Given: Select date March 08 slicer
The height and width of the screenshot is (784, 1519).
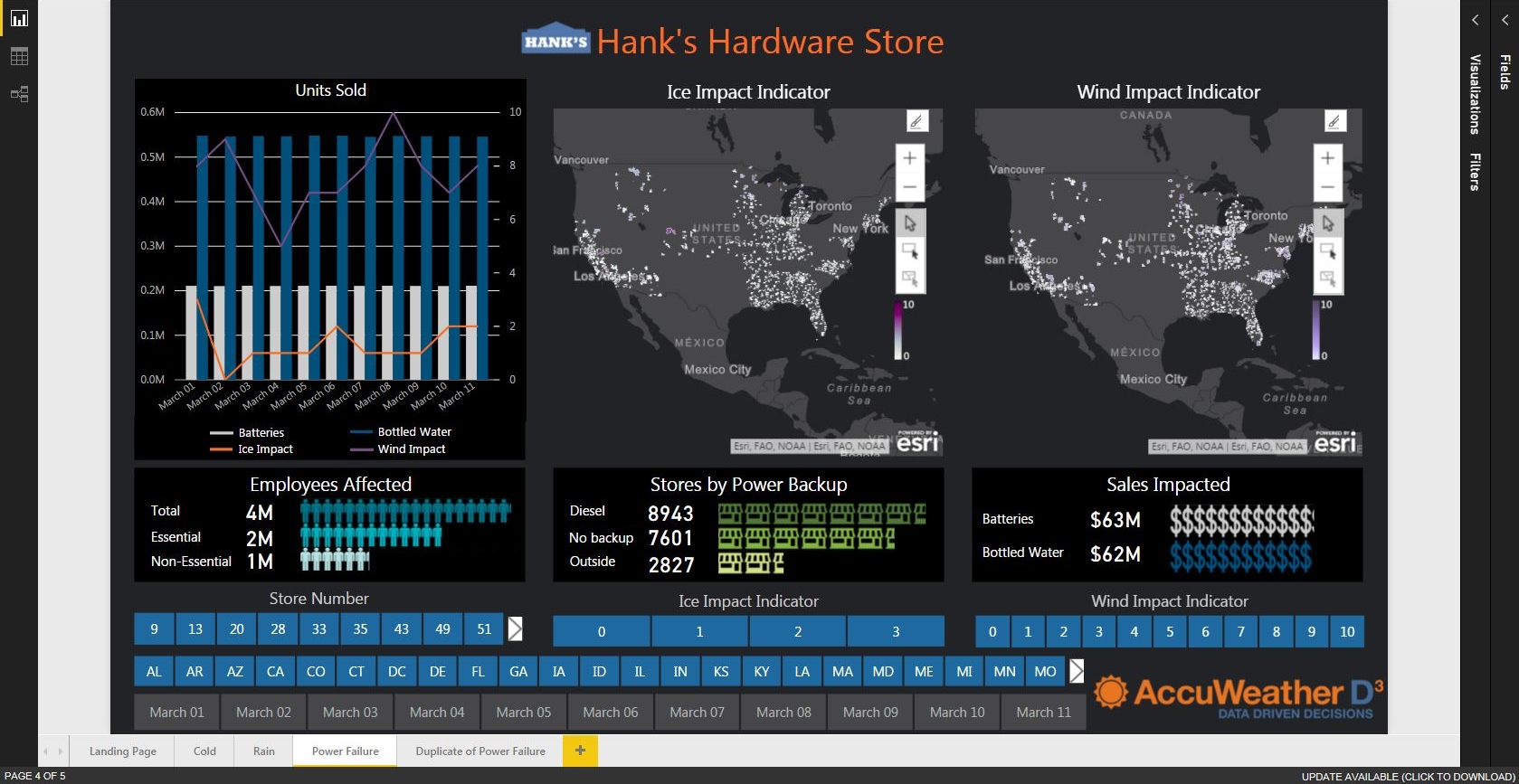Looking at the screenshot, I should click(x=783, y=712).
